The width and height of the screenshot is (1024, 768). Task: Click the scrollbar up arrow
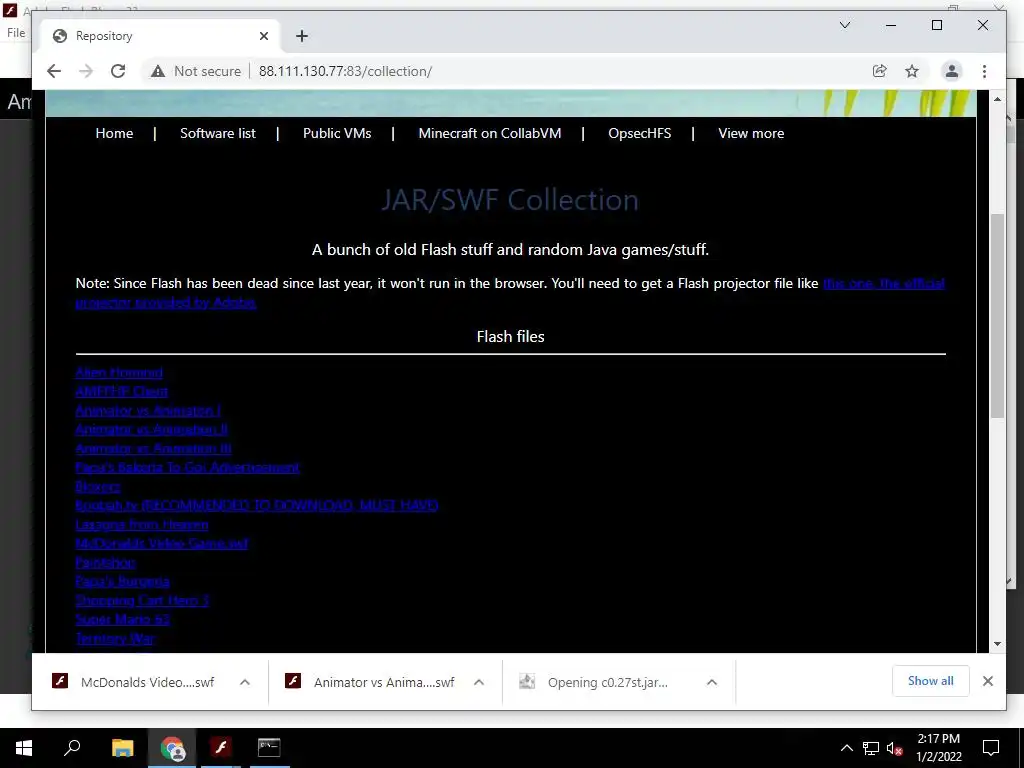997,99
